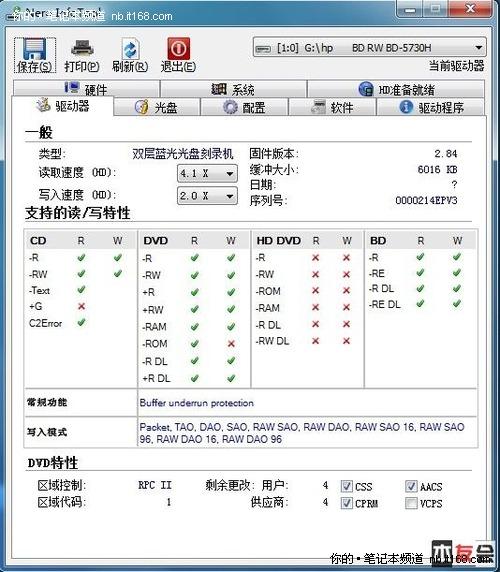Click the Save floppy disk icon

(35, 49)
